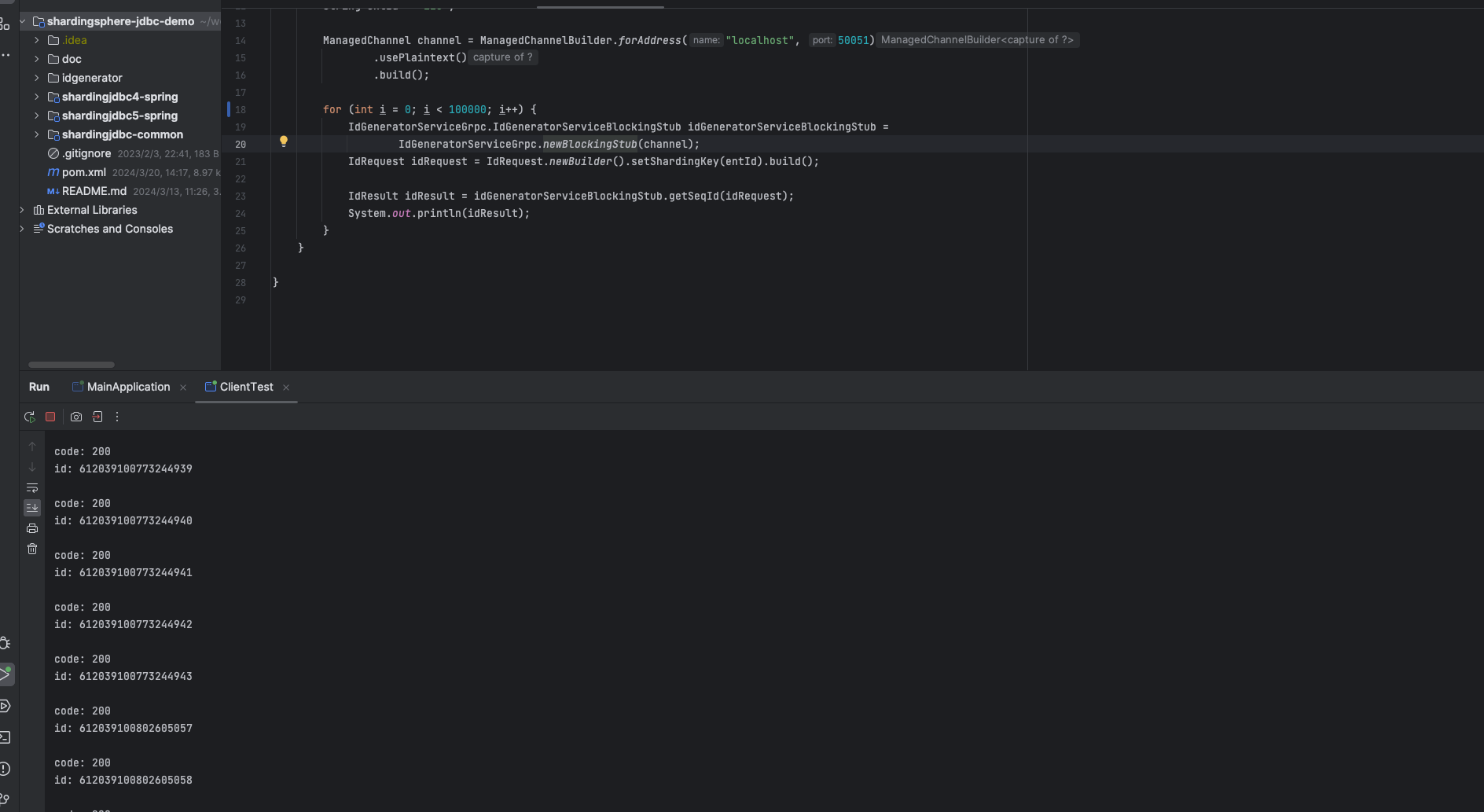The height and width of the screenshot is (812, 1484).
Task: Print the console output
Action: [32, 528]
